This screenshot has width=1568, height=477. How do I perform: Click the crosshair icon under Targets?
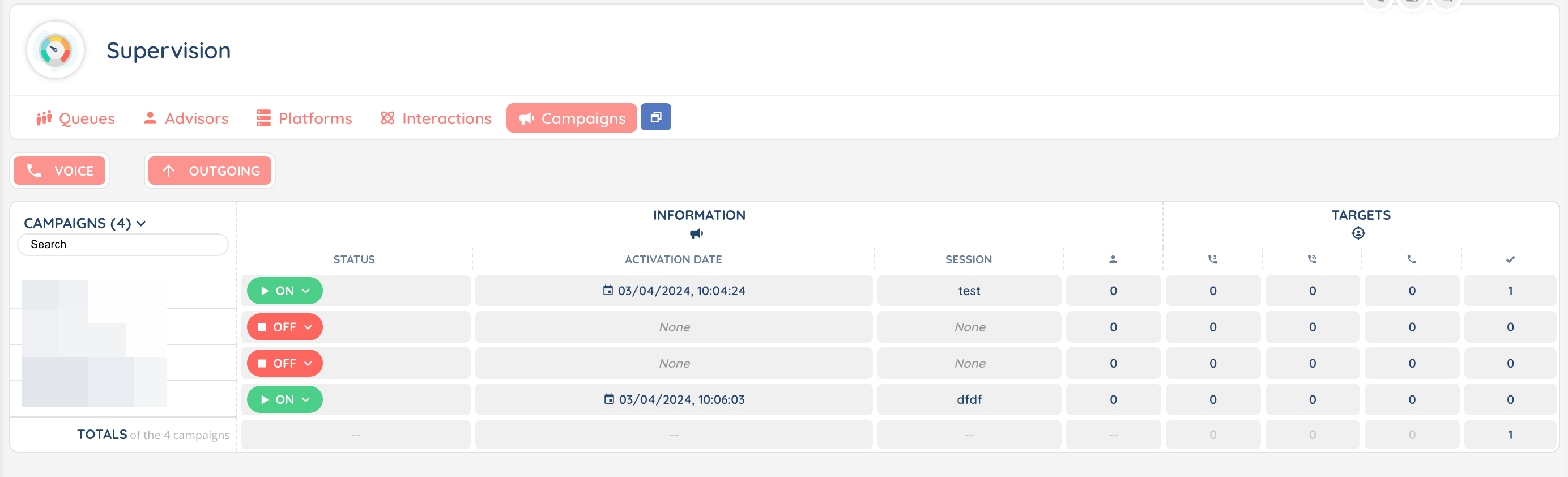(1358, 233)
